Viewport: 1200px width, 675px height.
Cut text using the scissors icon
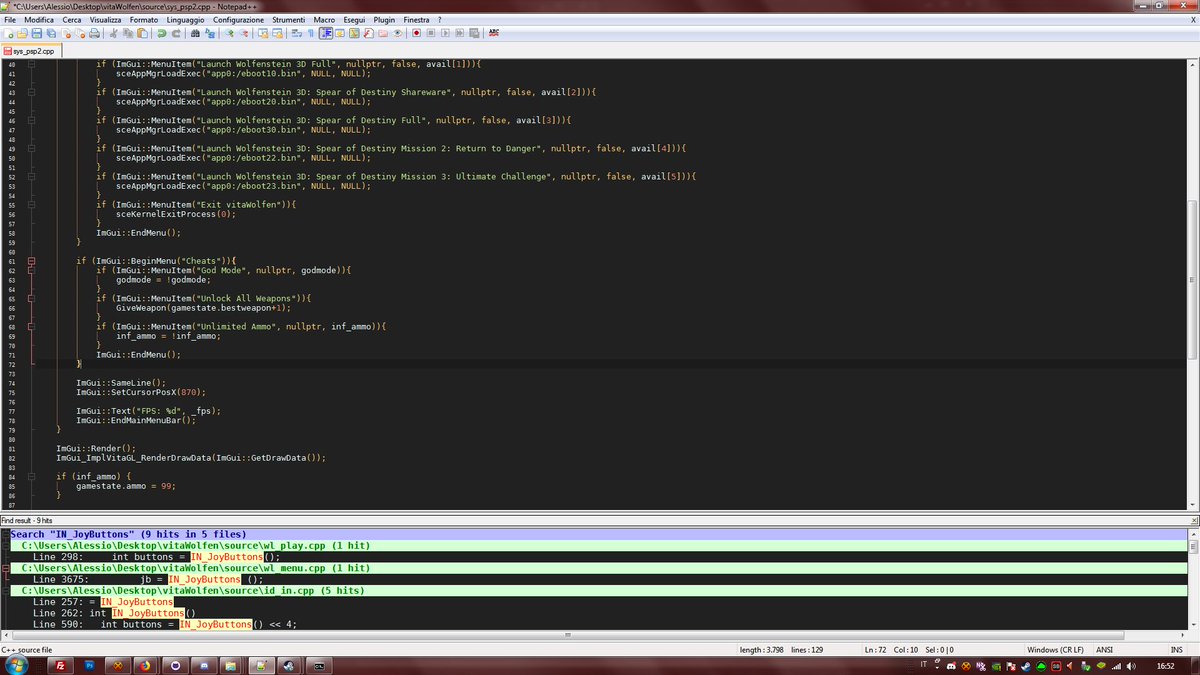(x=112, y=32)
